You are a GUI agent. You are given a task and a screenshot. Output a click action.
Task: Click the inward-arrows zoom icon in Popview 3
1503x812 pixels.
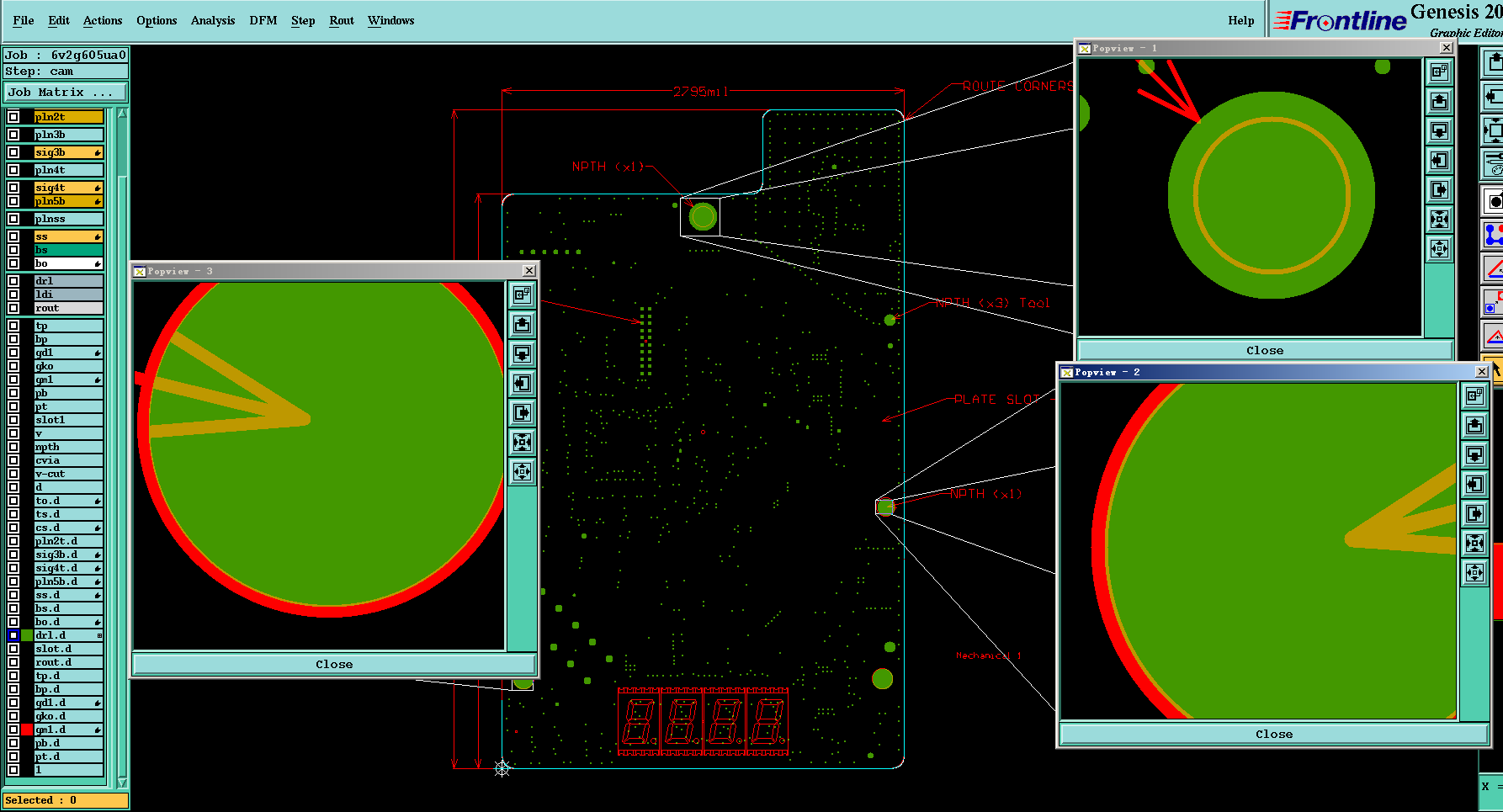click(523, 442)
